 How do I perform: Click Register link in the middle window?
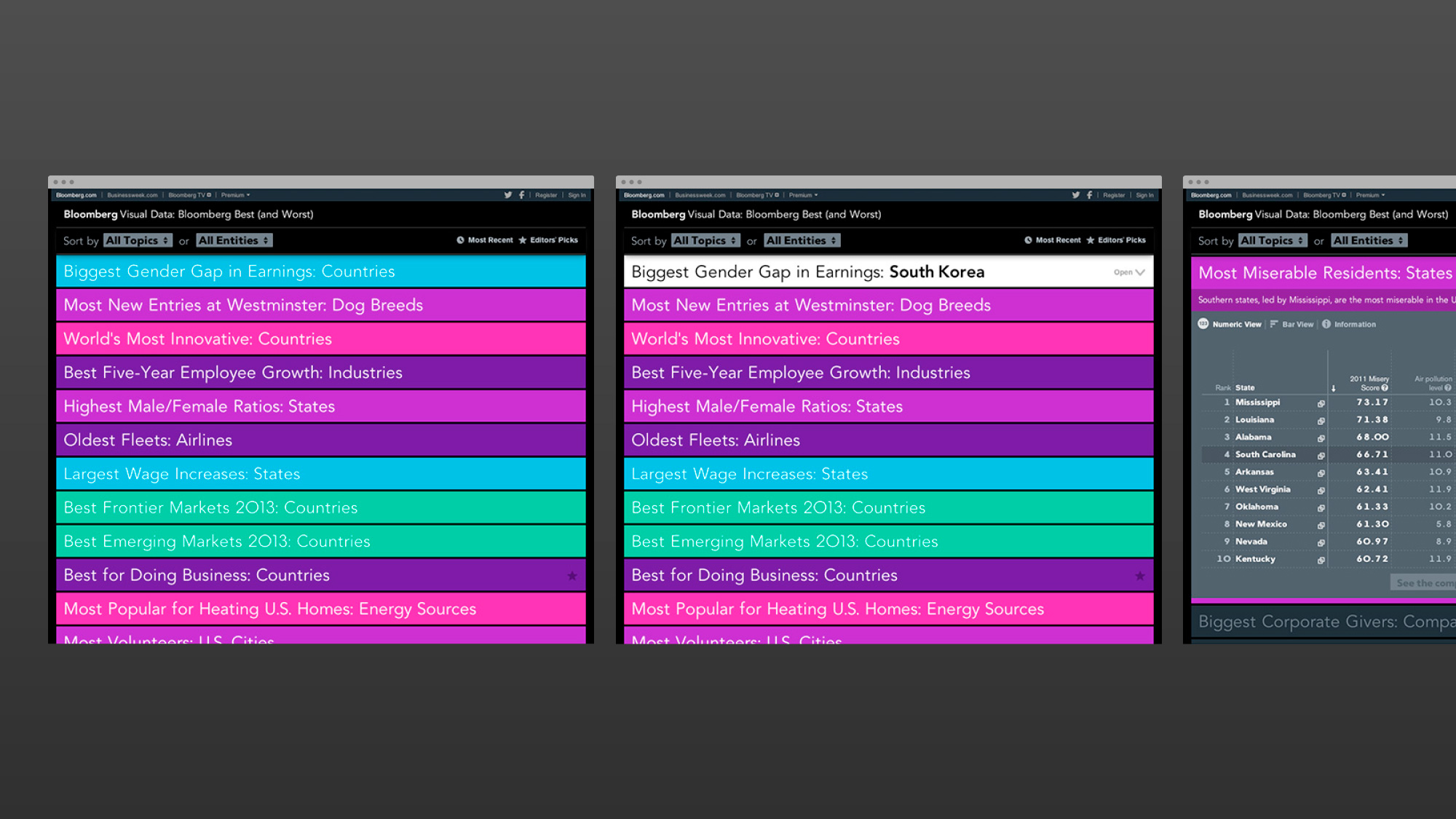point(1113,195)
